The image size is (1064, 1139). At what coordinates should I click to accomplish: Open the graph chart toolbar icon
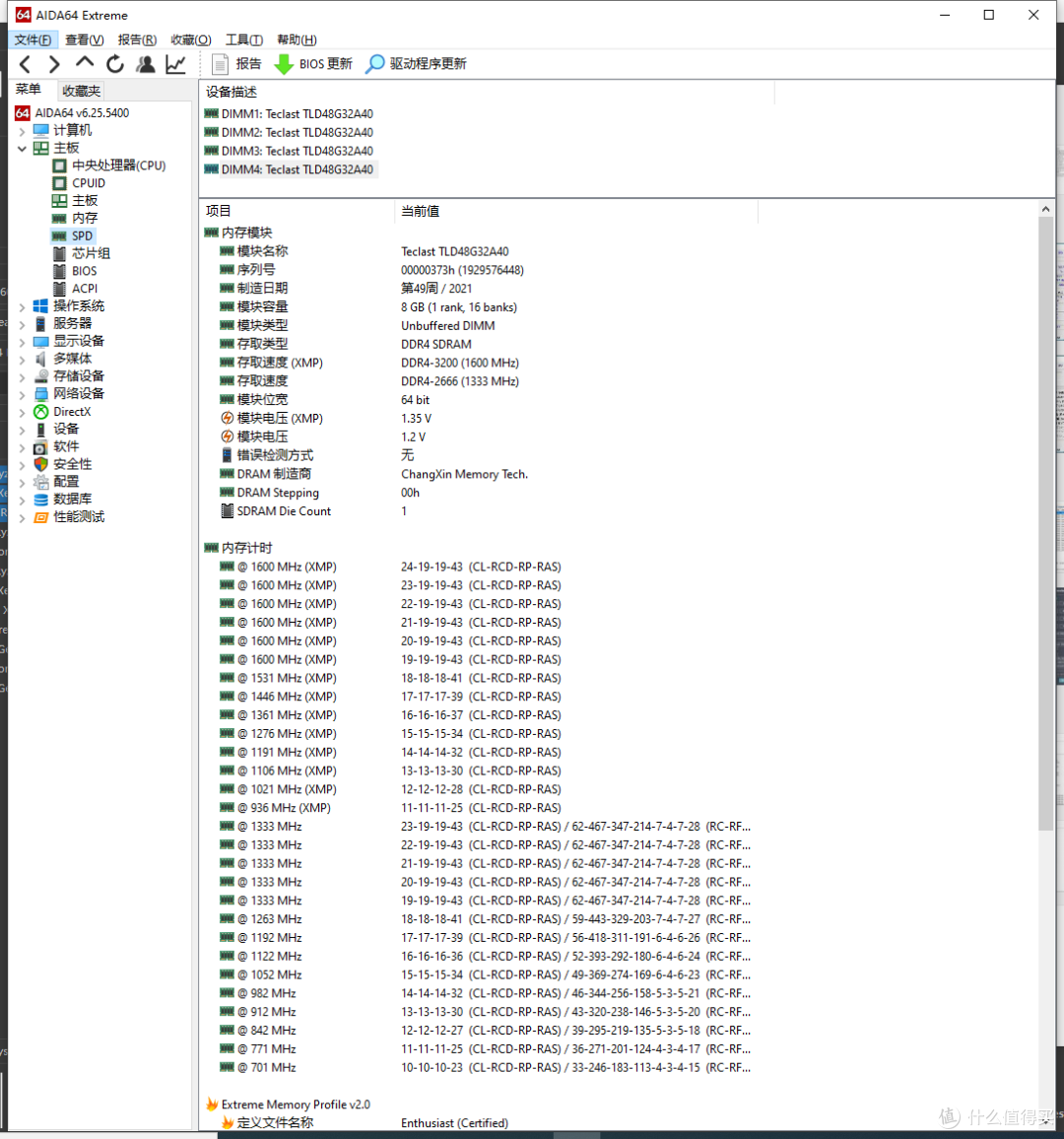175,64
